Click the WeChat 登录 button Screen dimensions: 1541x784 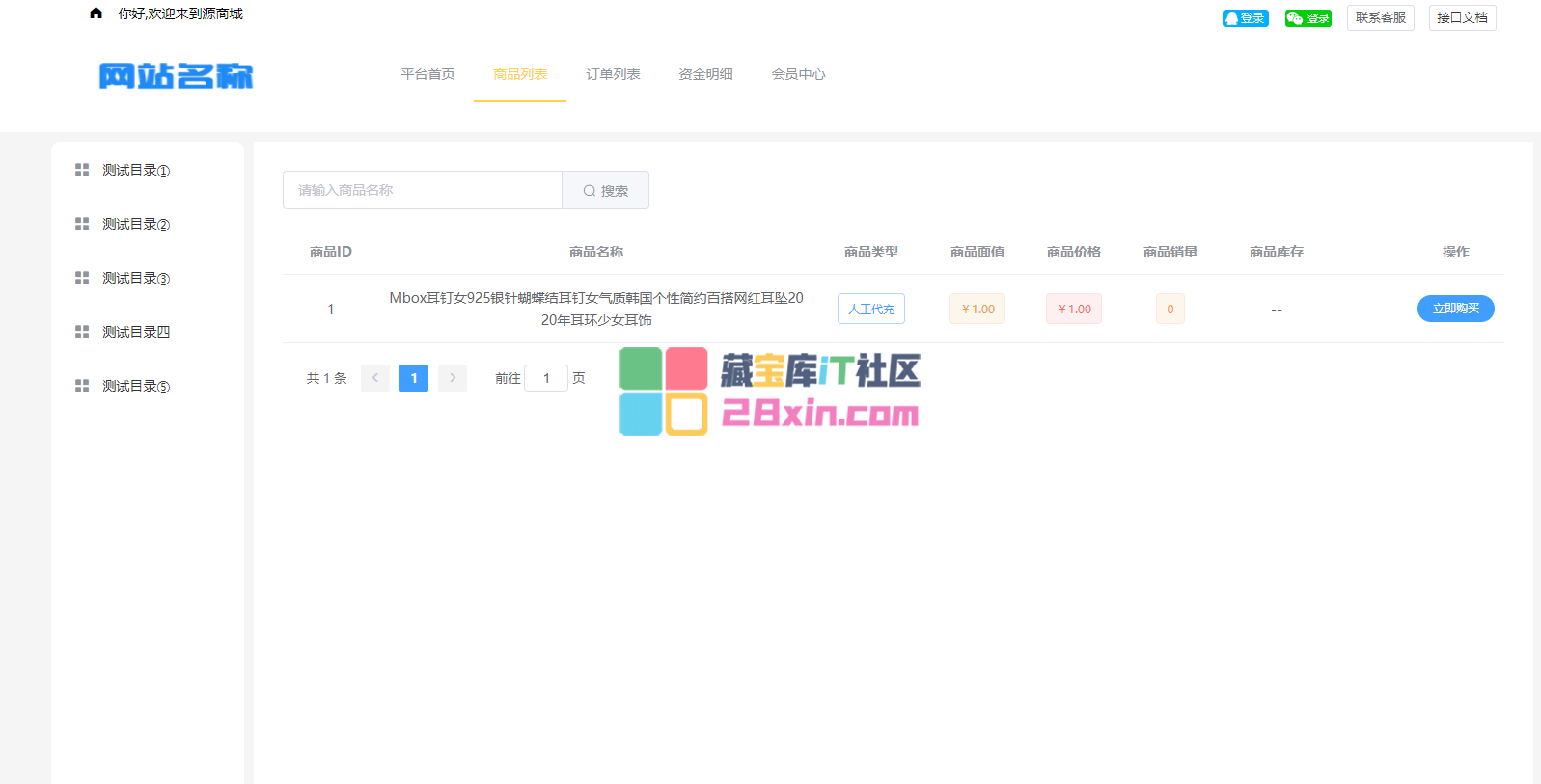1307,18
